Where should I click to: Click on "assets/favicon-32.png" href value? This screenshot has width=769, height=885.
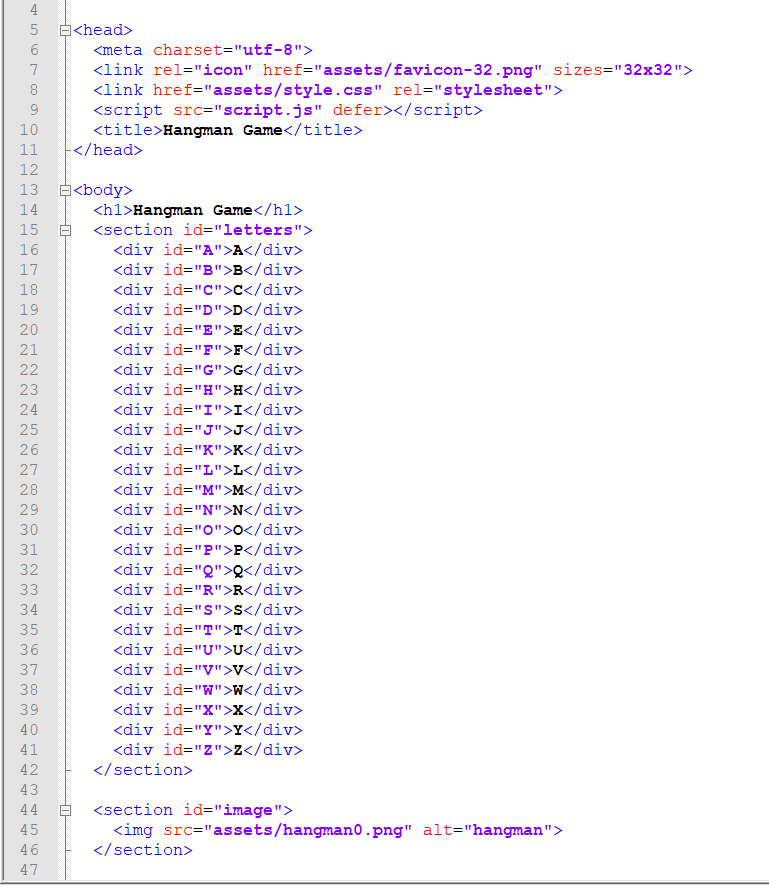click(428, 70)
